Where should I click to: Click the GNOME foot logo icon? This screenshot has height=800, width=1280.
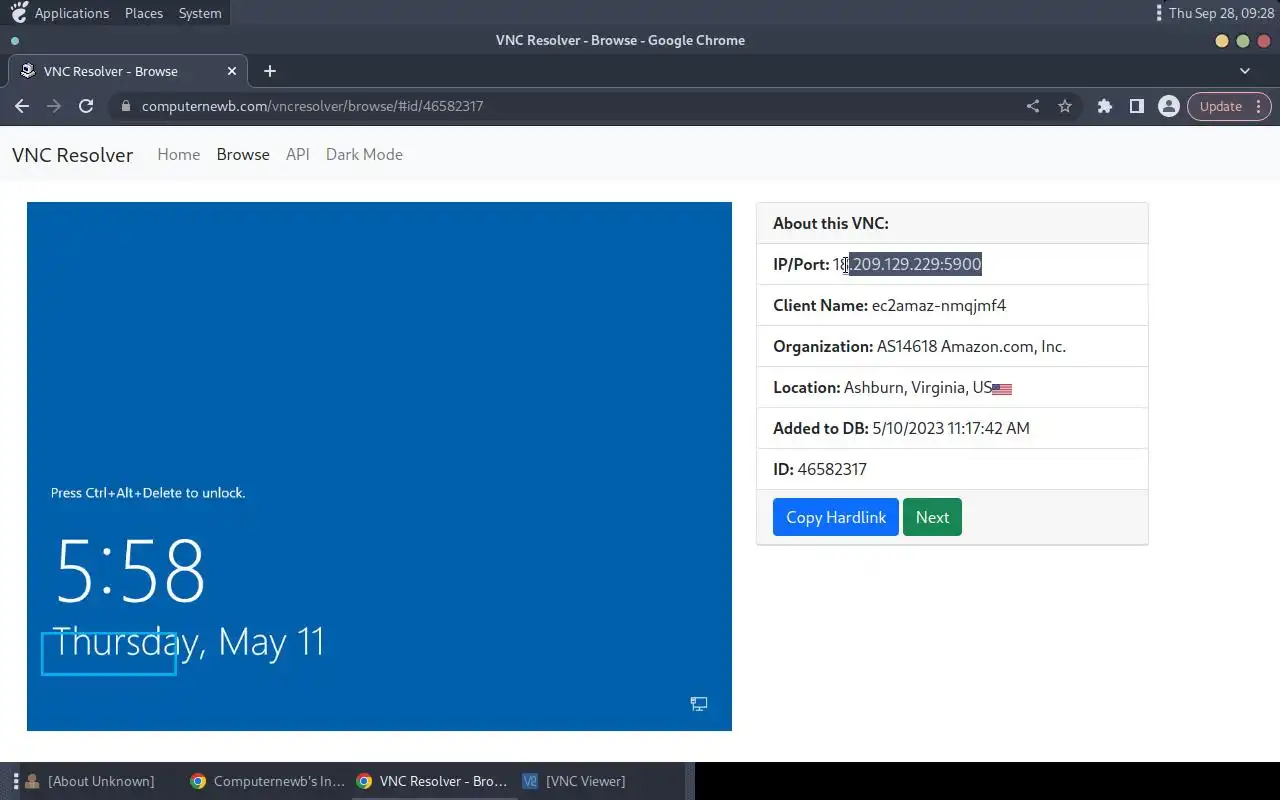pos(18,13)
